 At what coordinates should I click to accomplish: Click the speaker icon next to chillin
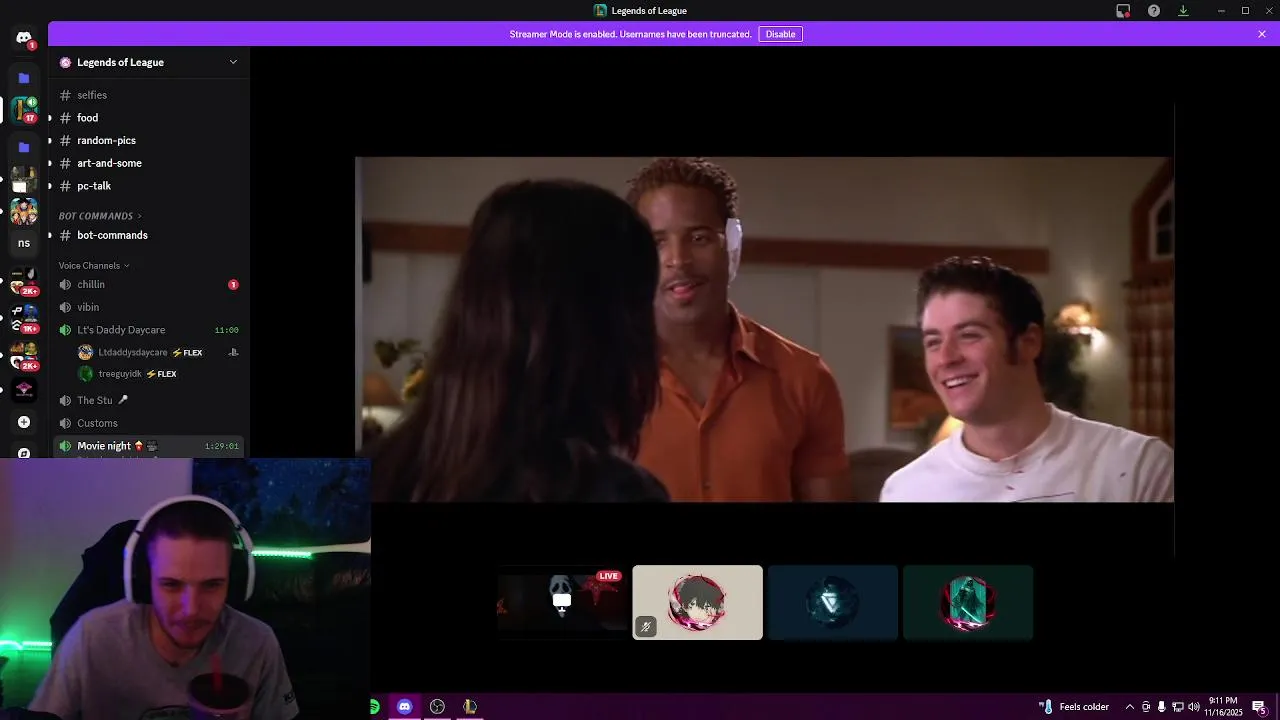coord(65,285)
